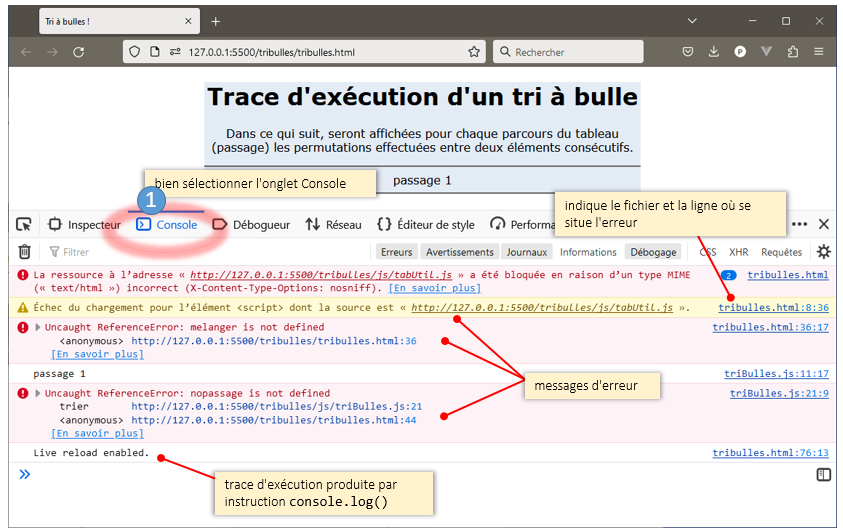
Task: Open the triBulles.js:21:9 source link
Action: (779, 394)
